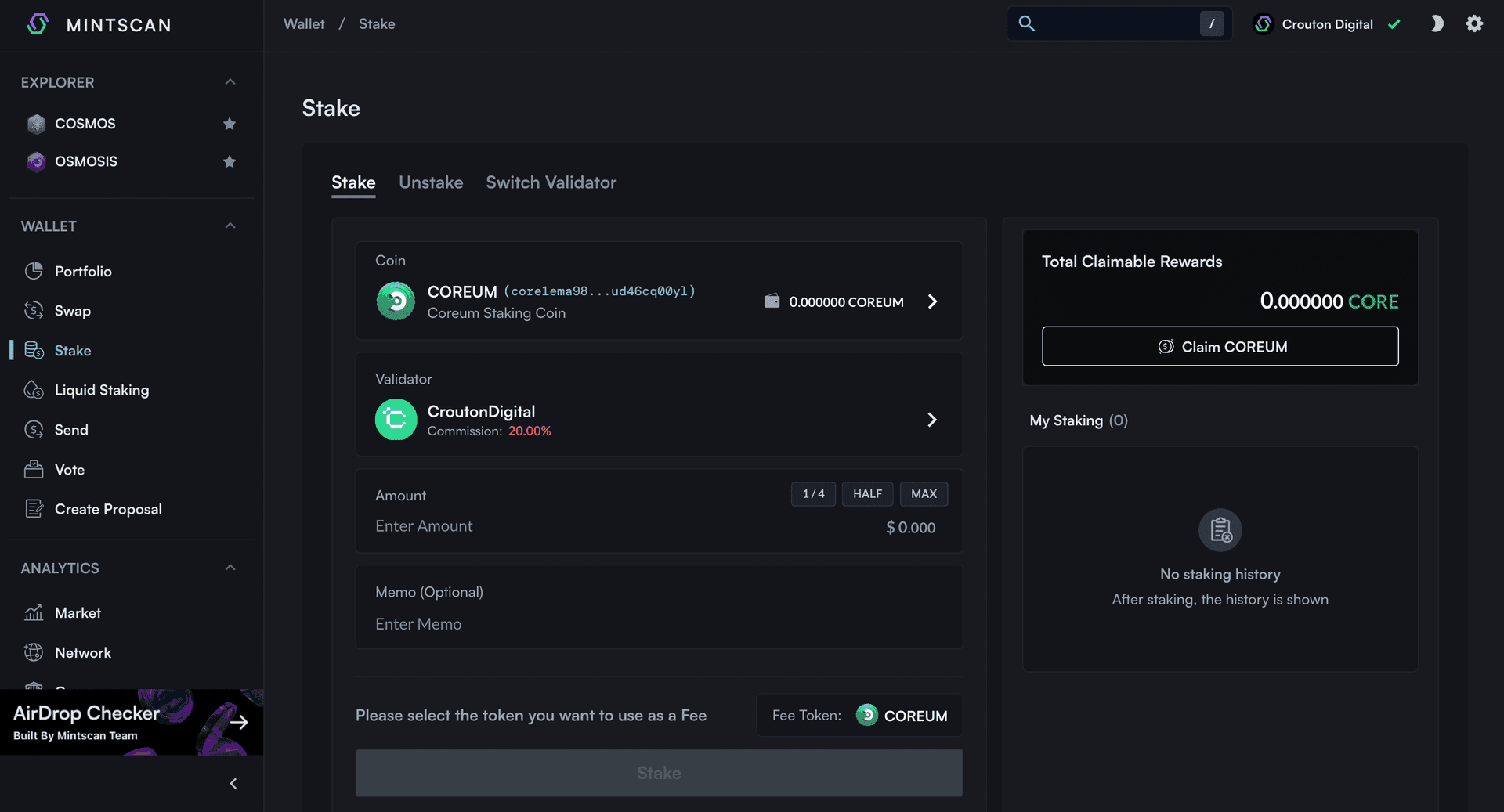Open the Vote section
1504x812 pixels.
[x=69, y=470]
